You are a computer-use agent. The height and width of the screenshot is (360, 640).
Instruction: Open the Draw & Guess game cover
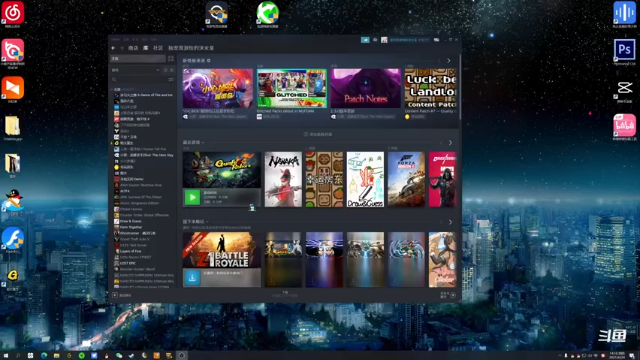pyautogui.click(x=365, y=179)
